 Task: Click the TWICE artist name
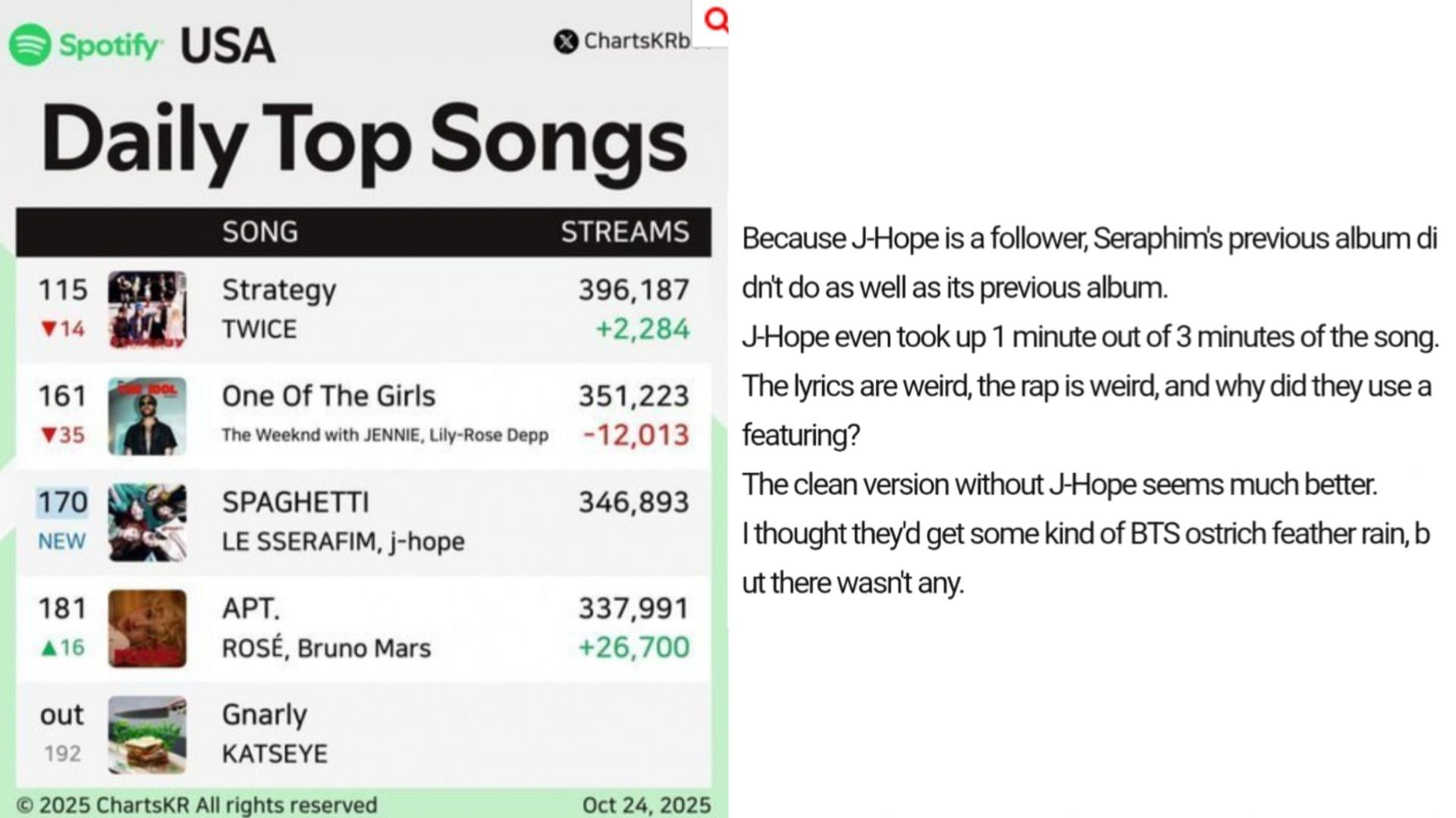259,329
